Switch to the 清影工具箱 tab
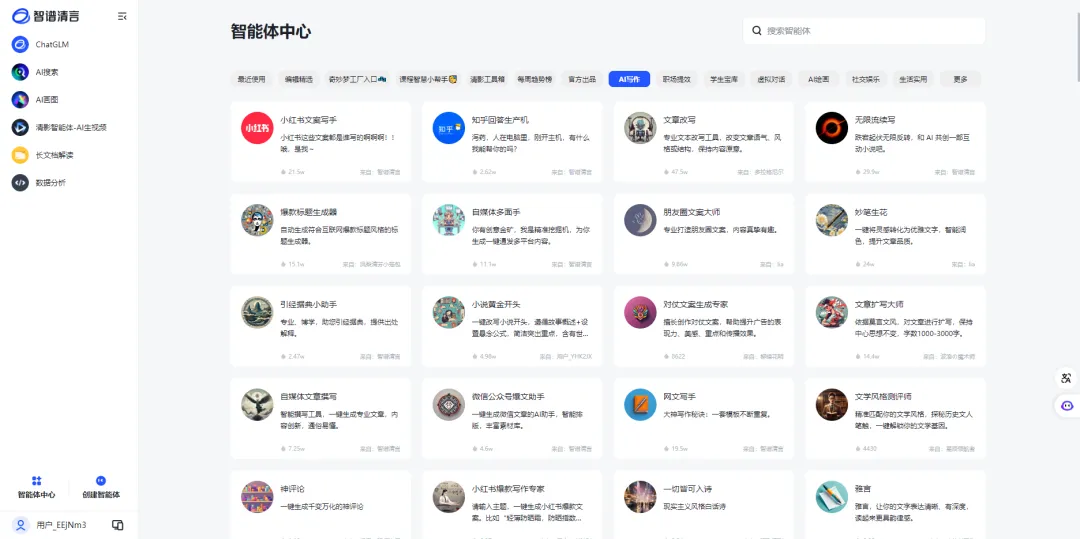Image resolution: width=1080 pixels, height=539 pixels. [x=487, y=79]
